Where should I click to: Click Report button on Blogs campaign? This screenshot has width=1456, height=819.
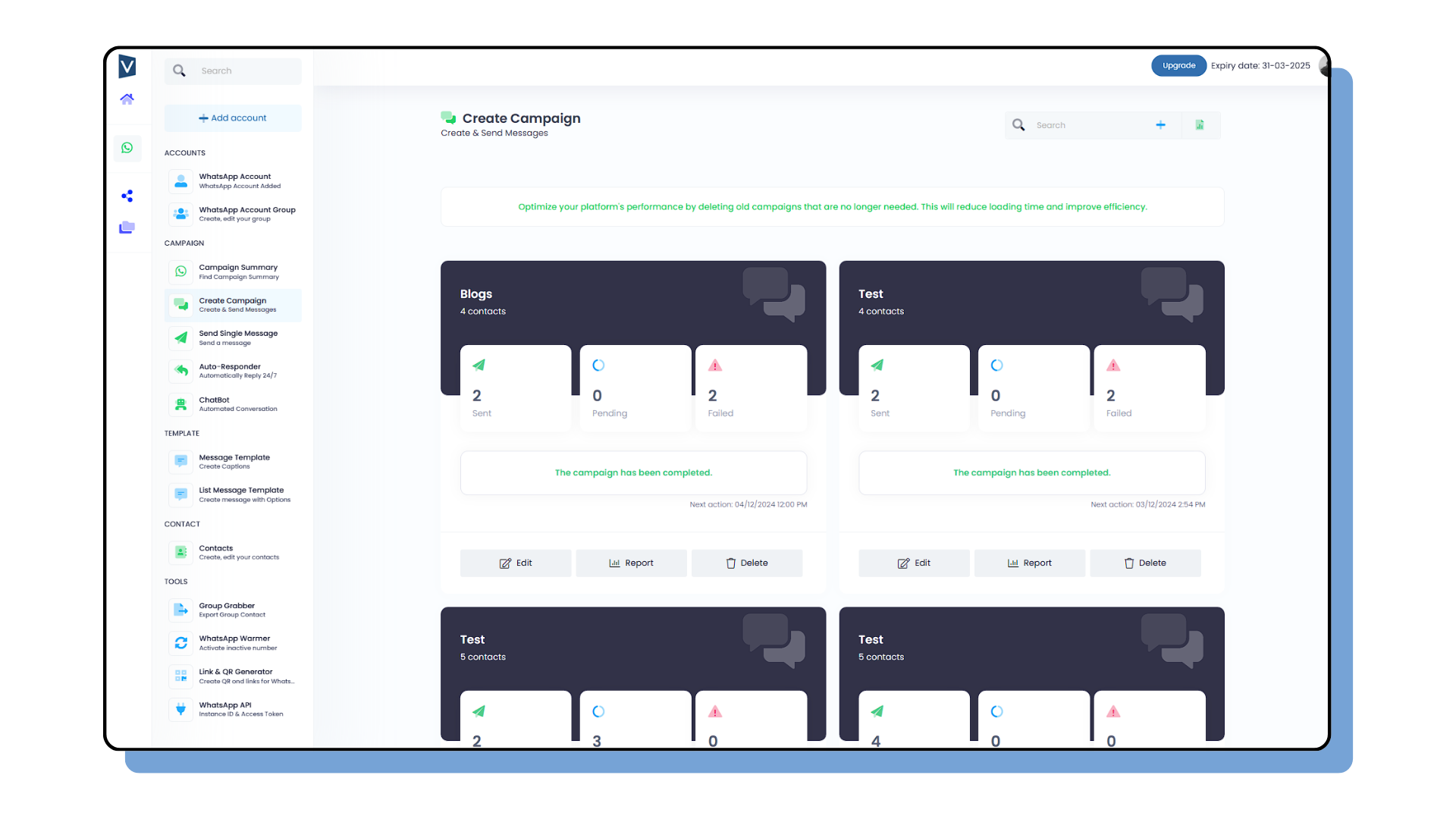pos(634,562)
